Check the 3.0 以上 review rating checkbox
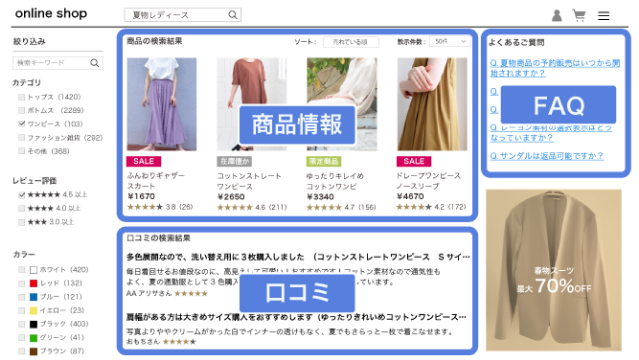This screenshot has height=360, width=639. (21, 222)
